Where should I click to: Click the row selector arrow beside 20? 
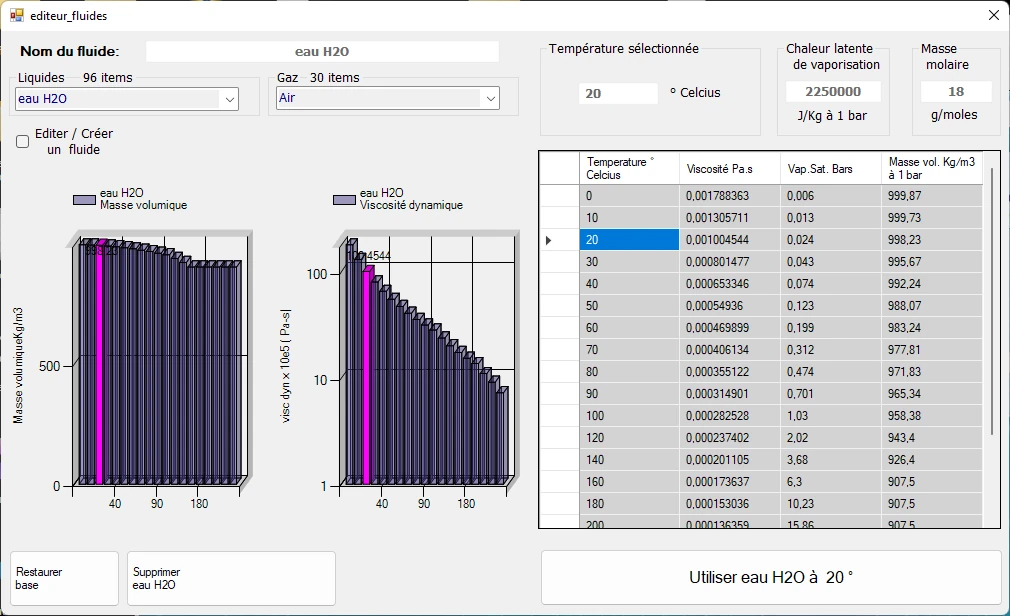coord(549,240)
